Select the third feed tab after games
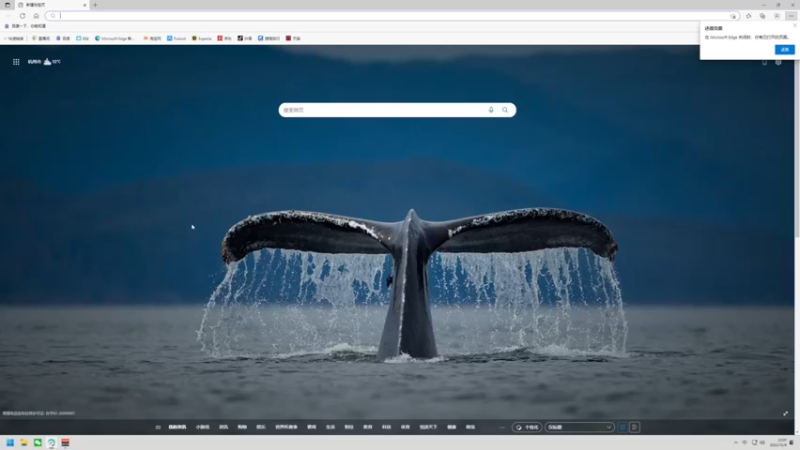This screenshot has width=800, height=450. pos(223,427)
